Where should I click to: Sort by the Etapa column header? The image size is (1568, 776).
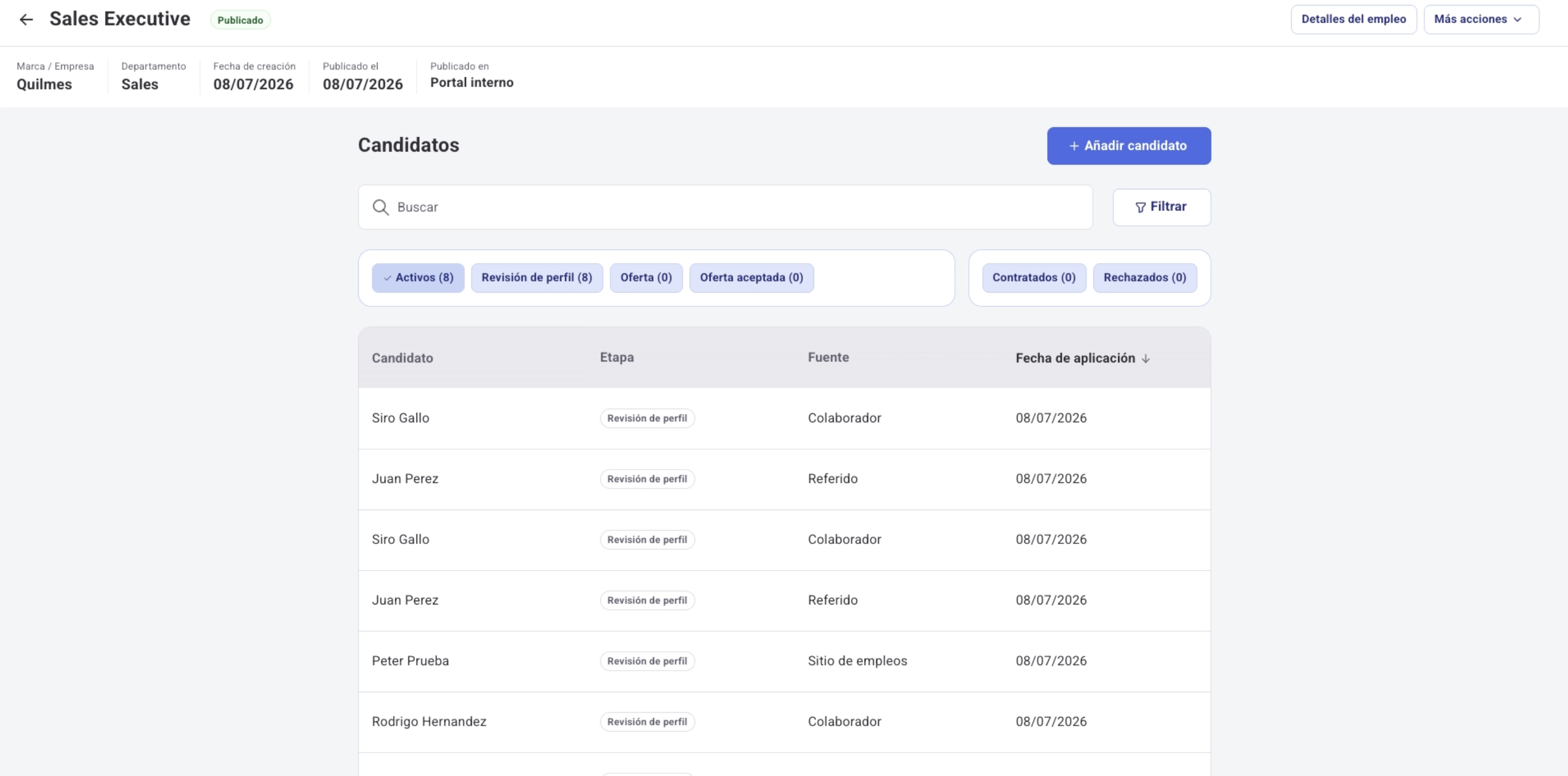617,357
